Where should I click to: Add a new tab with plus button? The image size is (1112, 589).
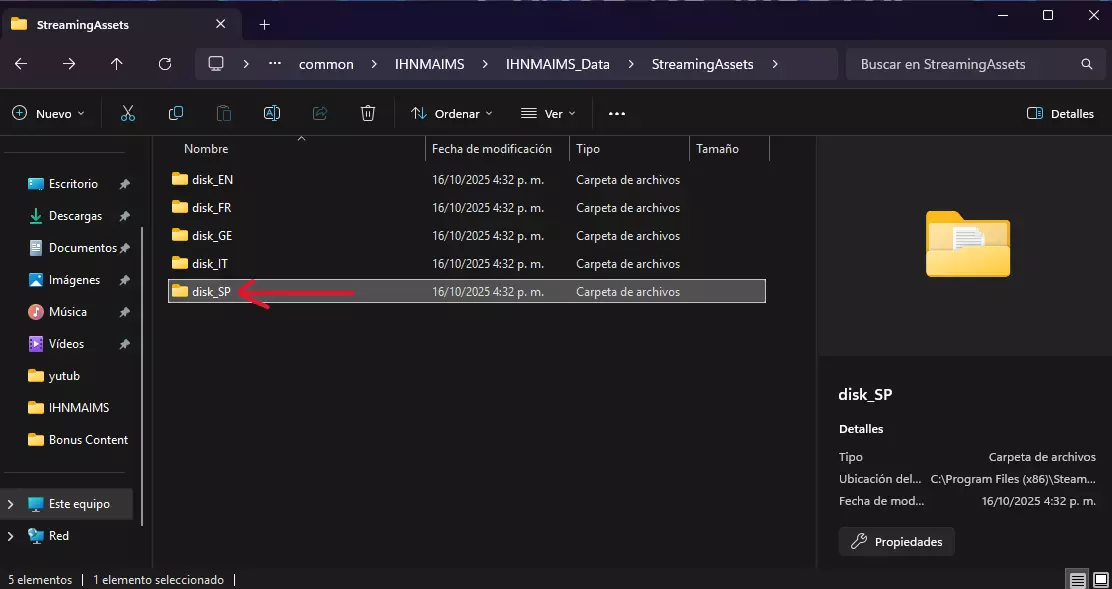click(264, 24)
